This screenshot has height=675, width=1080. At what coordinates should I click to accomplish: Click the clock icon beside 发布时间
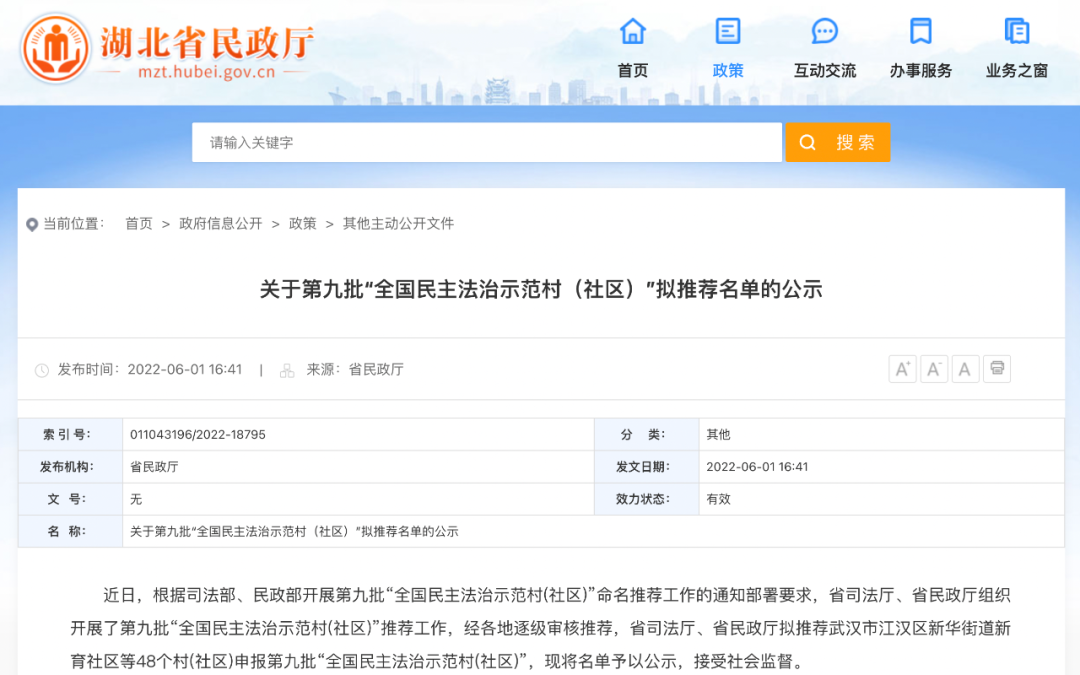42,370
